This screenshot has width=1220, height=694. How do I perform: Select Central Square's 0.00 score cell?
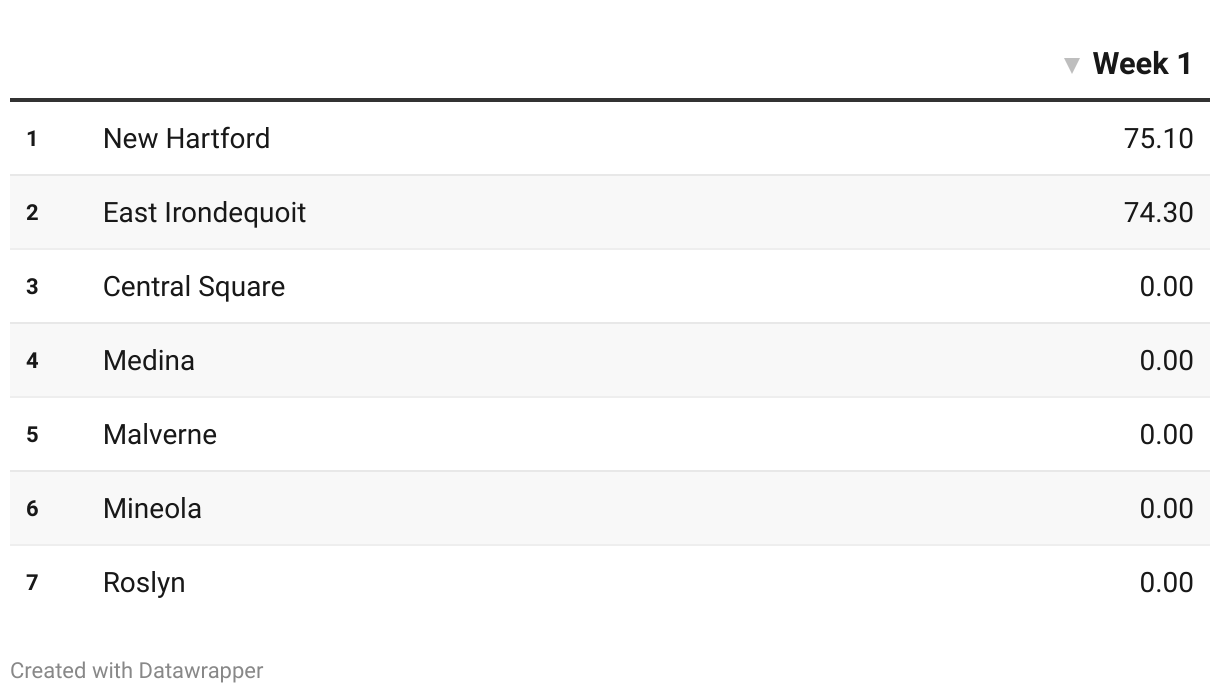[1166, 286]
